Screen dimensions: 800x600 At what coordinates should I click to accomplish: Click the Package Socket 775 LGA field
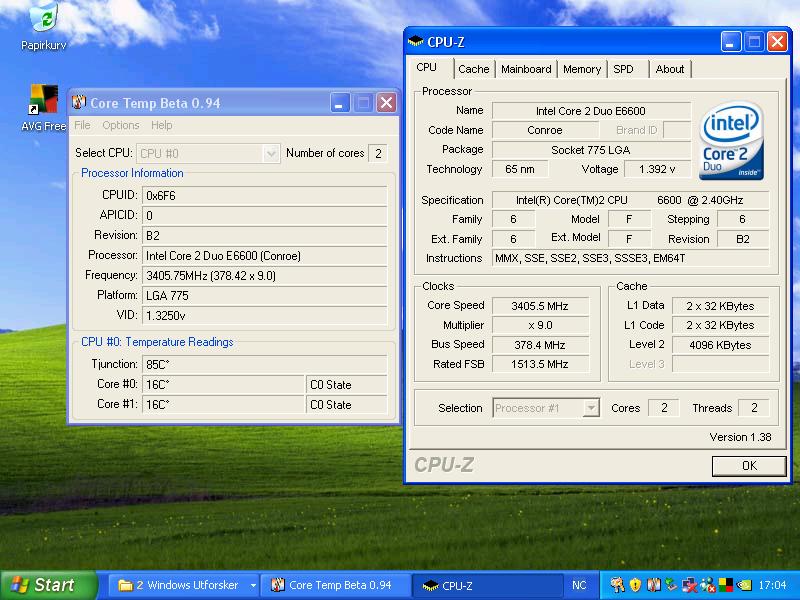pyautogui.click(x=591, y=150)
